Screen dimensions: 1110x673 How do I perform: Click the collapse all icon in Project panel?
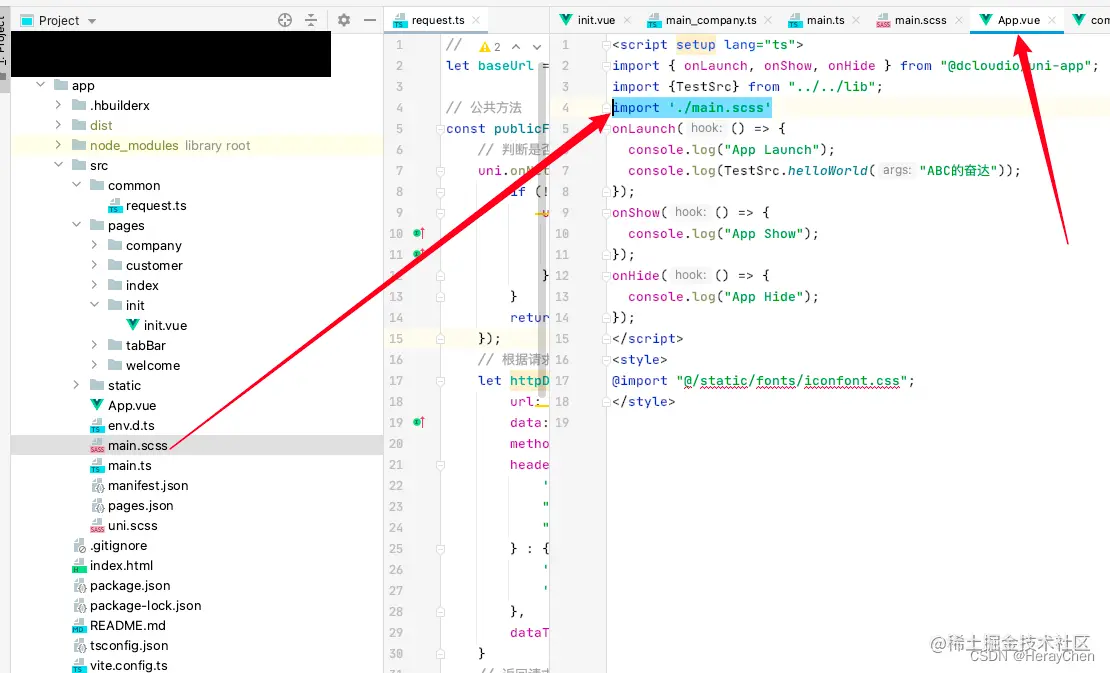[x=311, y=21]
